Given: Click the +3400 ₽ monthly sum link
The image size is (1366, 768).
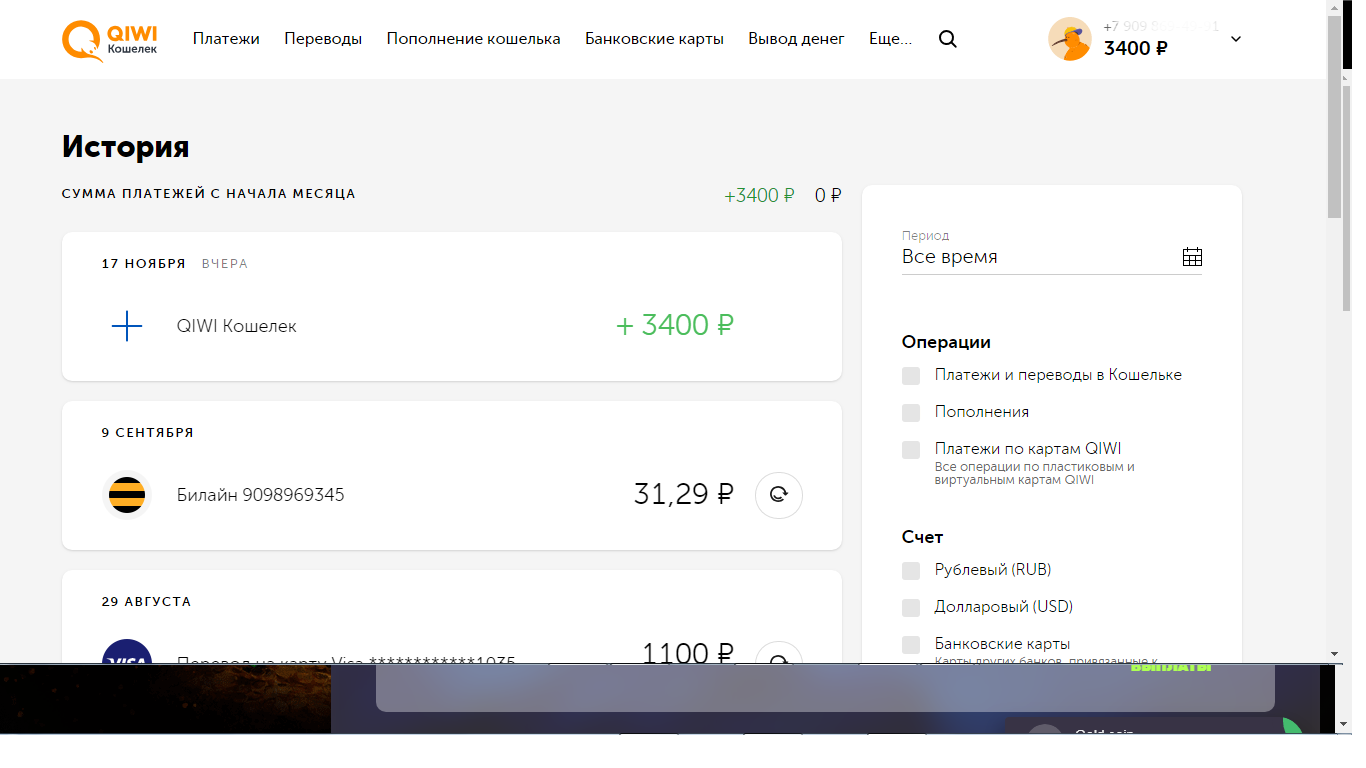Looking at the screenshot, I should click(759, 195).
